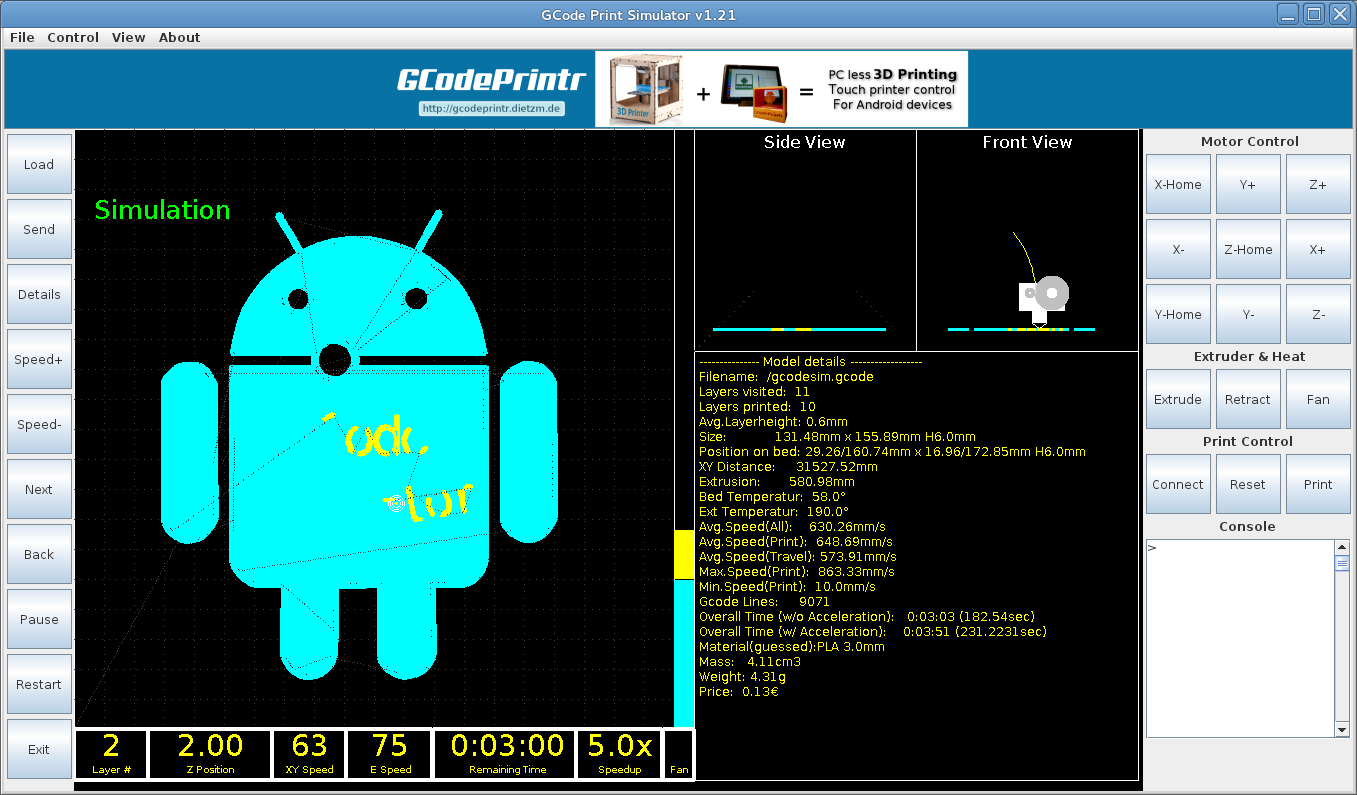The width and height of the screenshot is (1357, 795).
Task: Show model Details
Action: (x=39, y=294)
